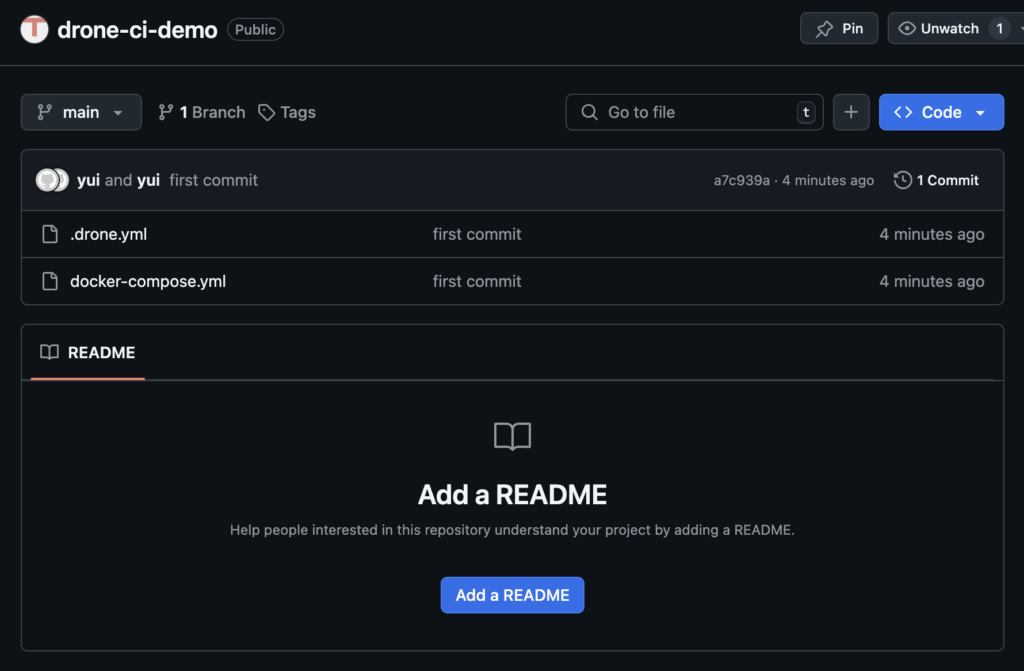Click the Go to file search field
Screen dimensions: 1024x671
click(694, 112)
